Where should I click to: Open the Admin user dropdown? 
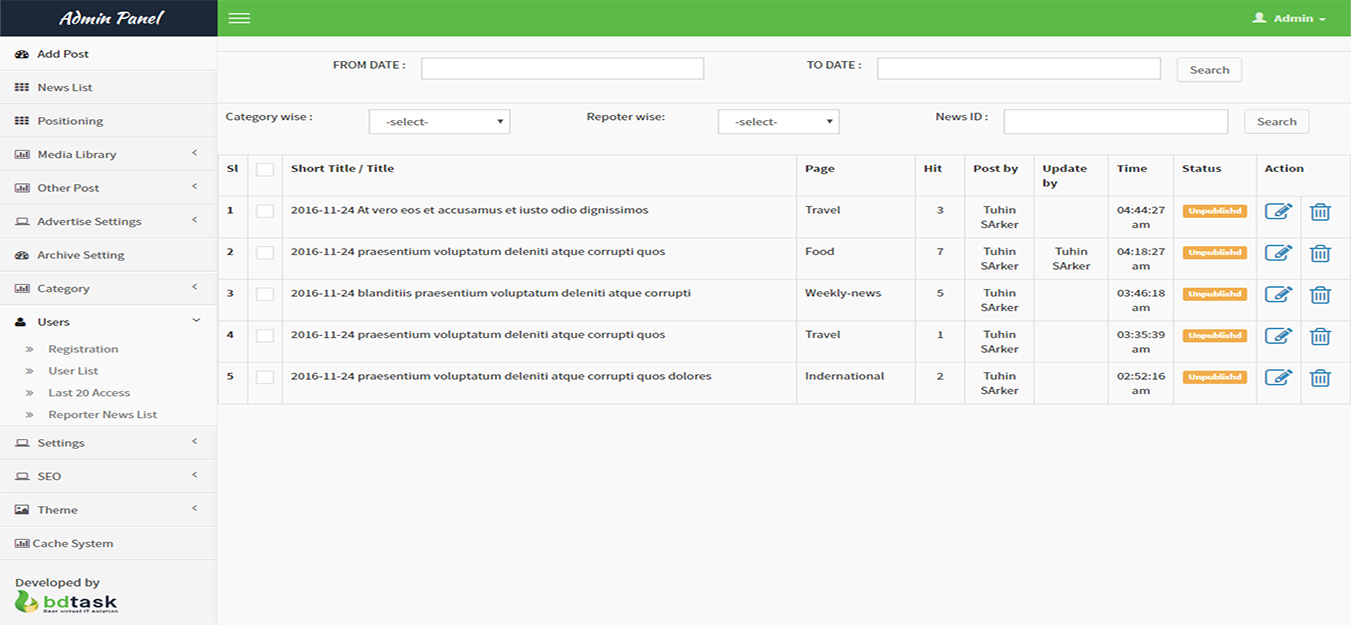(x=1290, y=18)
